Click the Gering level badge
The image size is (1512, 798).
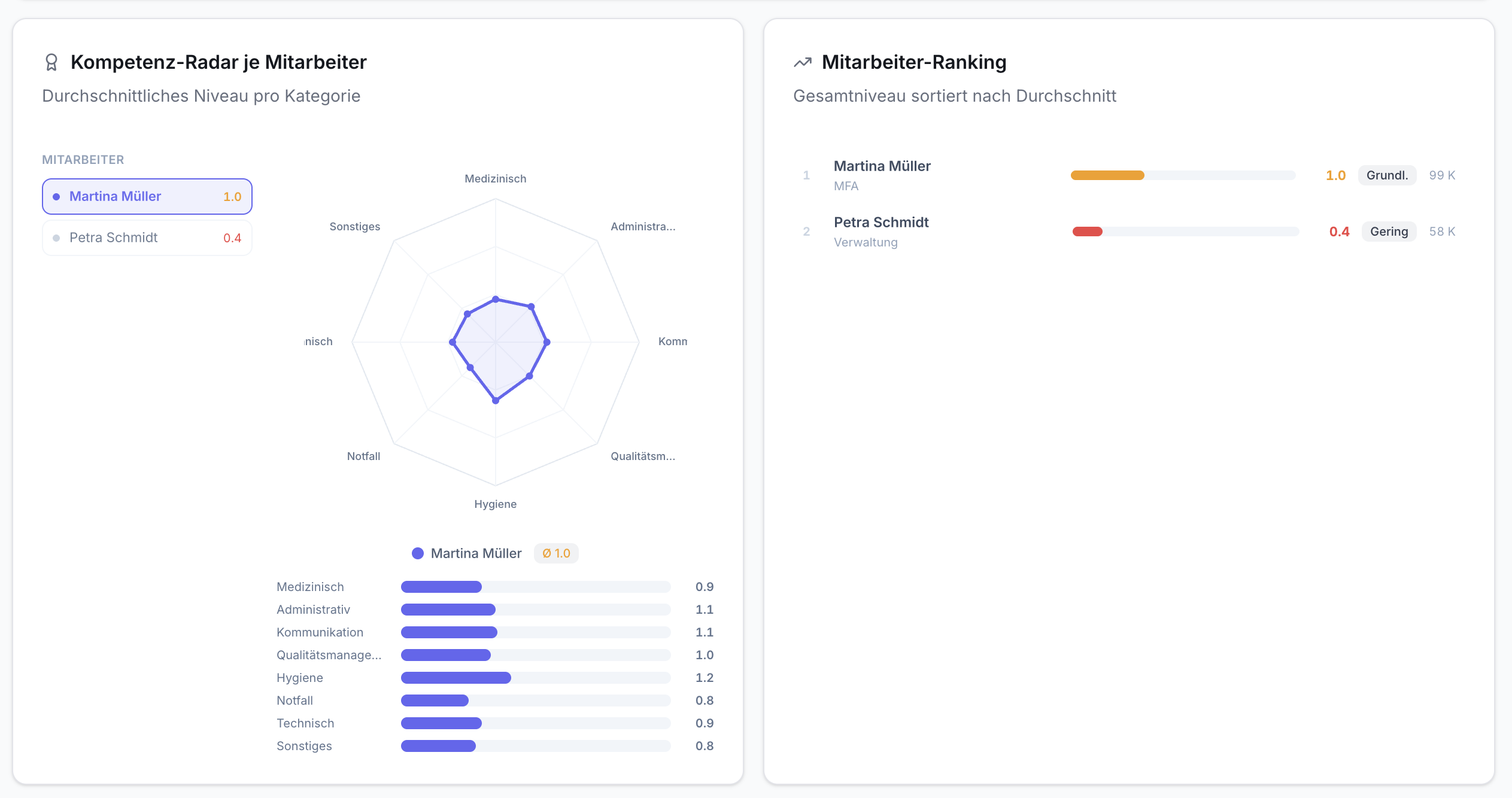pyautogui.click(x=1389, y=232)
